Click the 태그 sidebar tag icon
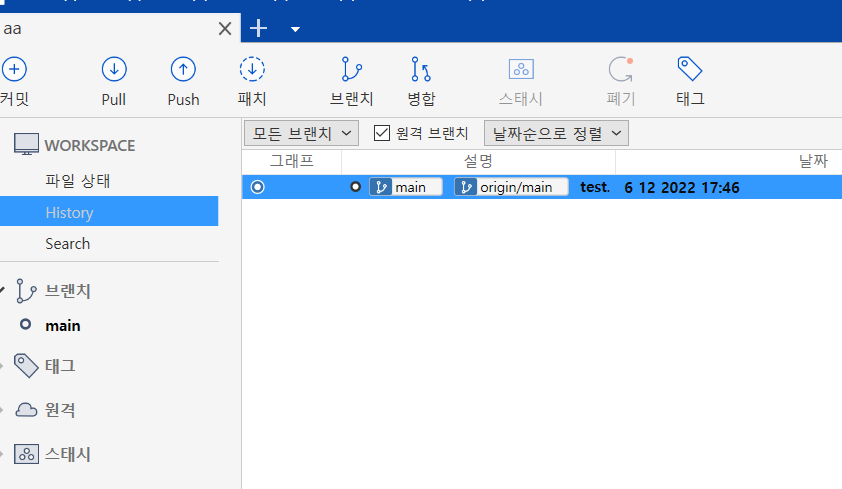 coord(26,366)
